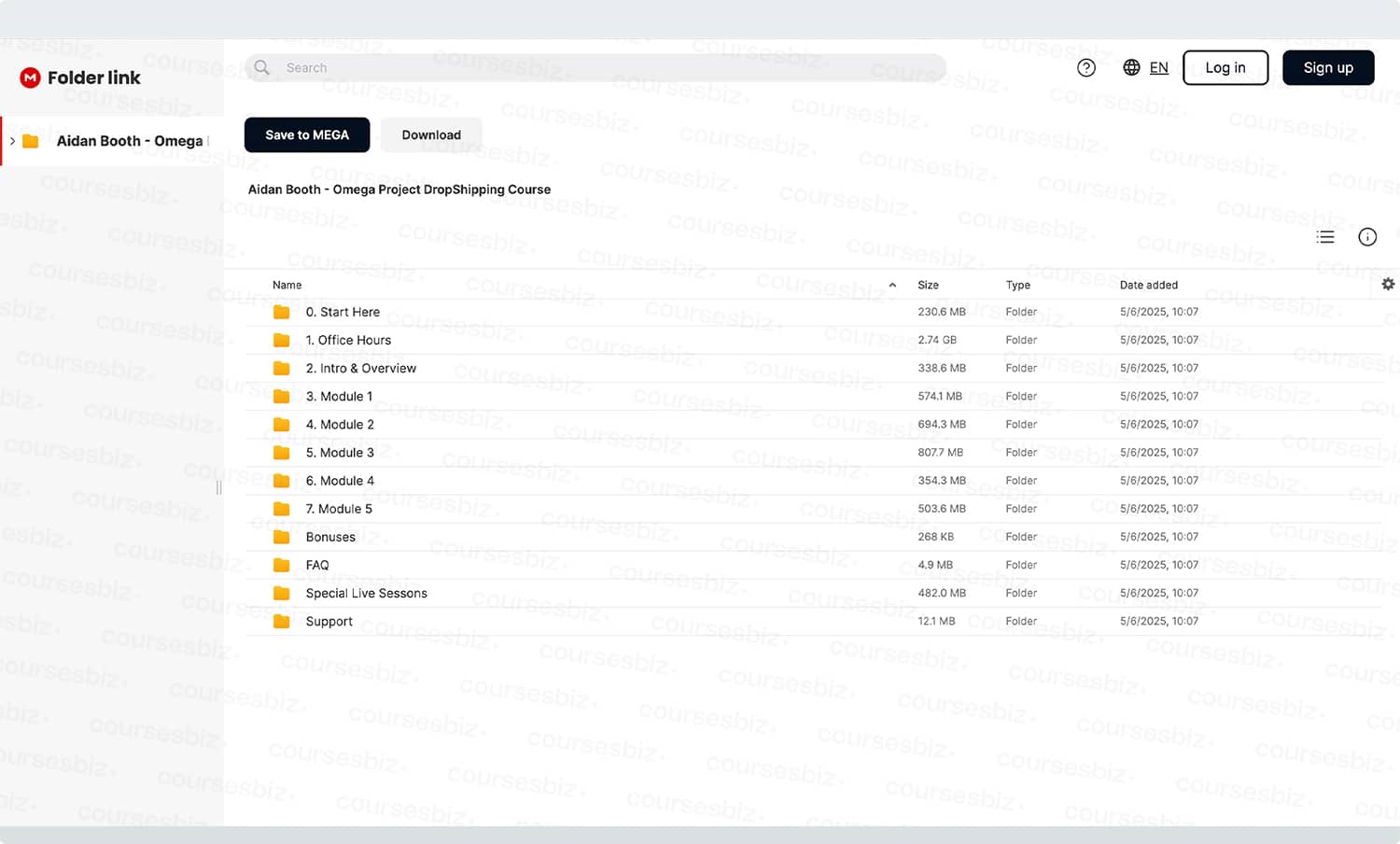Sort by Date added column header
The height and width of the screenshot is (844, 1400).
(1148, 285)
